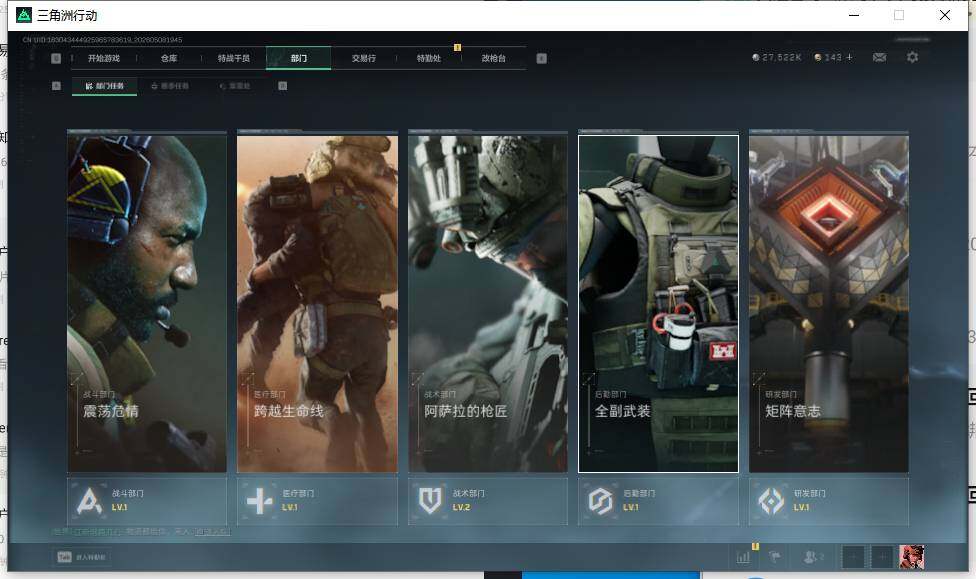
Task: Select the second greyed-out sub-tab
Action: (x=170, y=86)
